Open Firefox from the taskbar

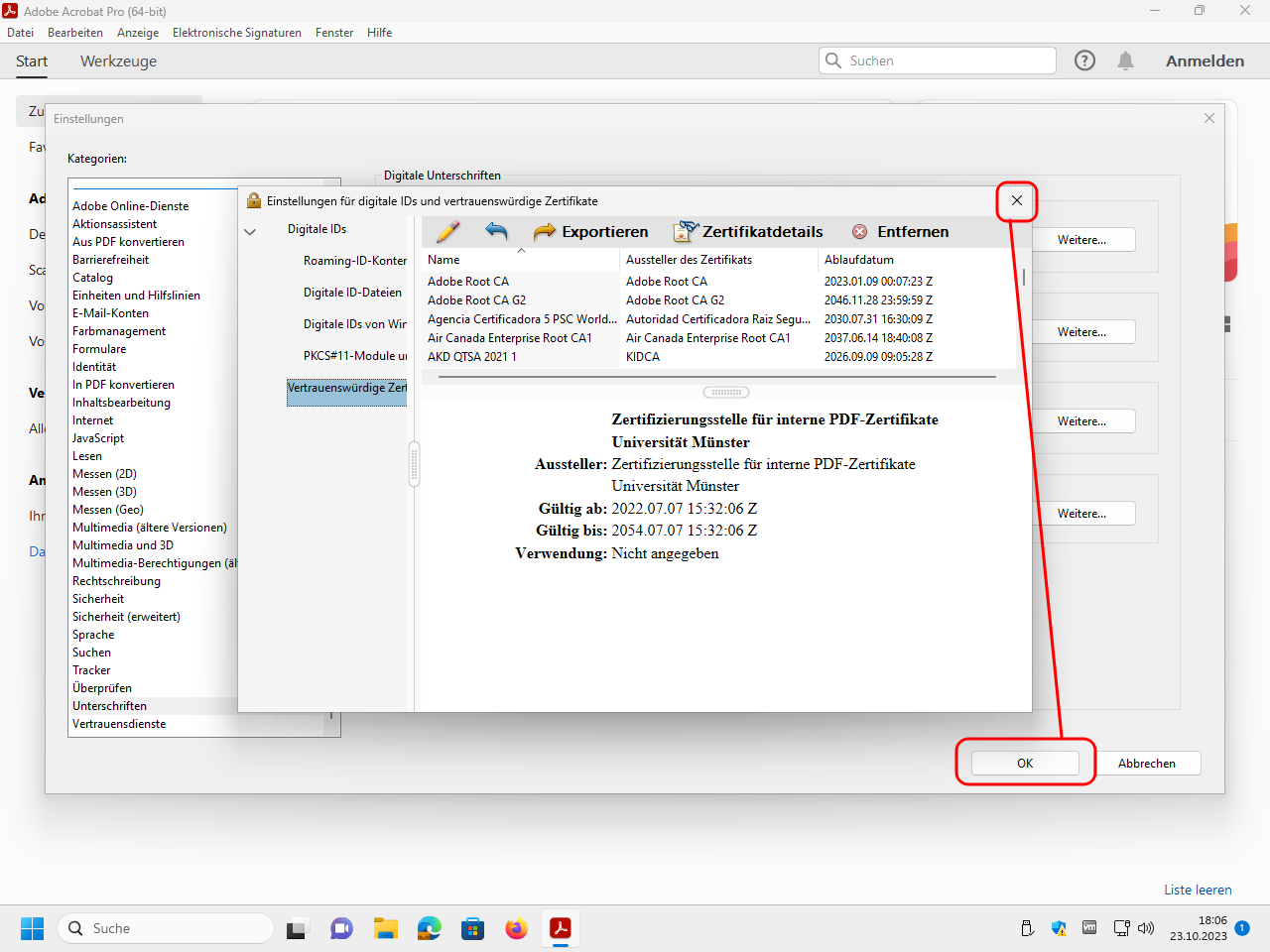click(516, 929)
